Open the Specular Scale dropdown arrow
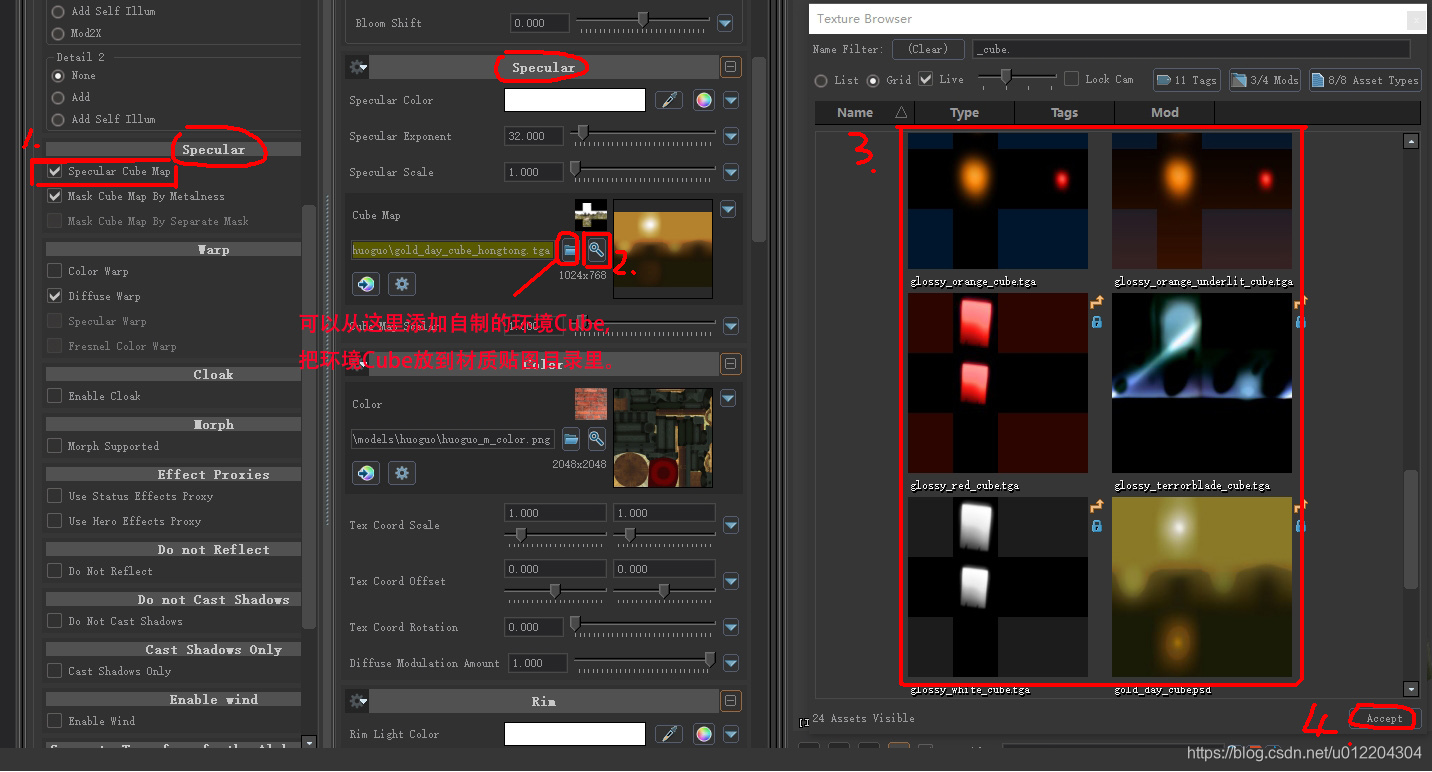The width and height of the screenshot is (1432, 772). click(x=731, y=172)
